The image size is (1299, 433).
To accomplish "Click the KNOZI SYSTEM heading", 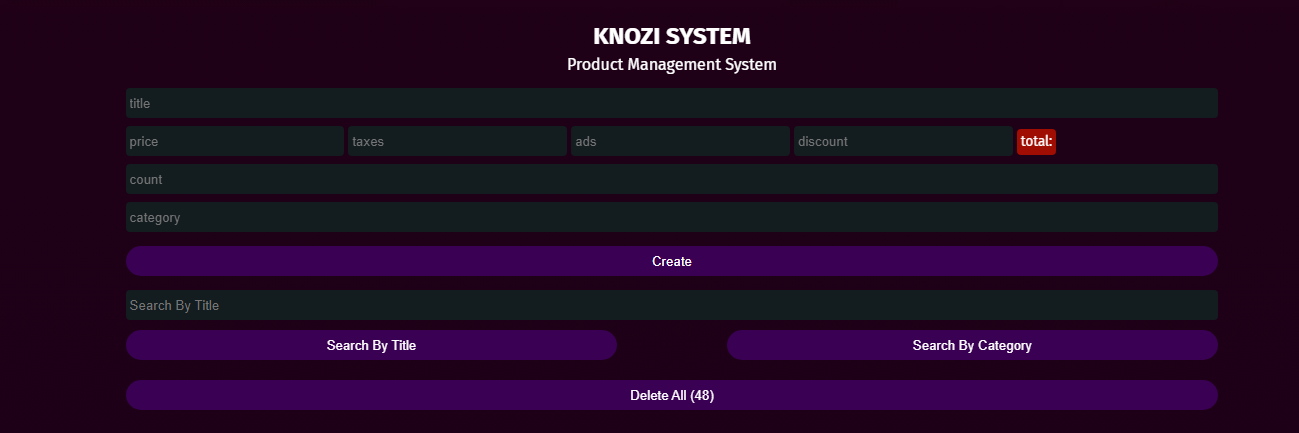I will 671,37.
